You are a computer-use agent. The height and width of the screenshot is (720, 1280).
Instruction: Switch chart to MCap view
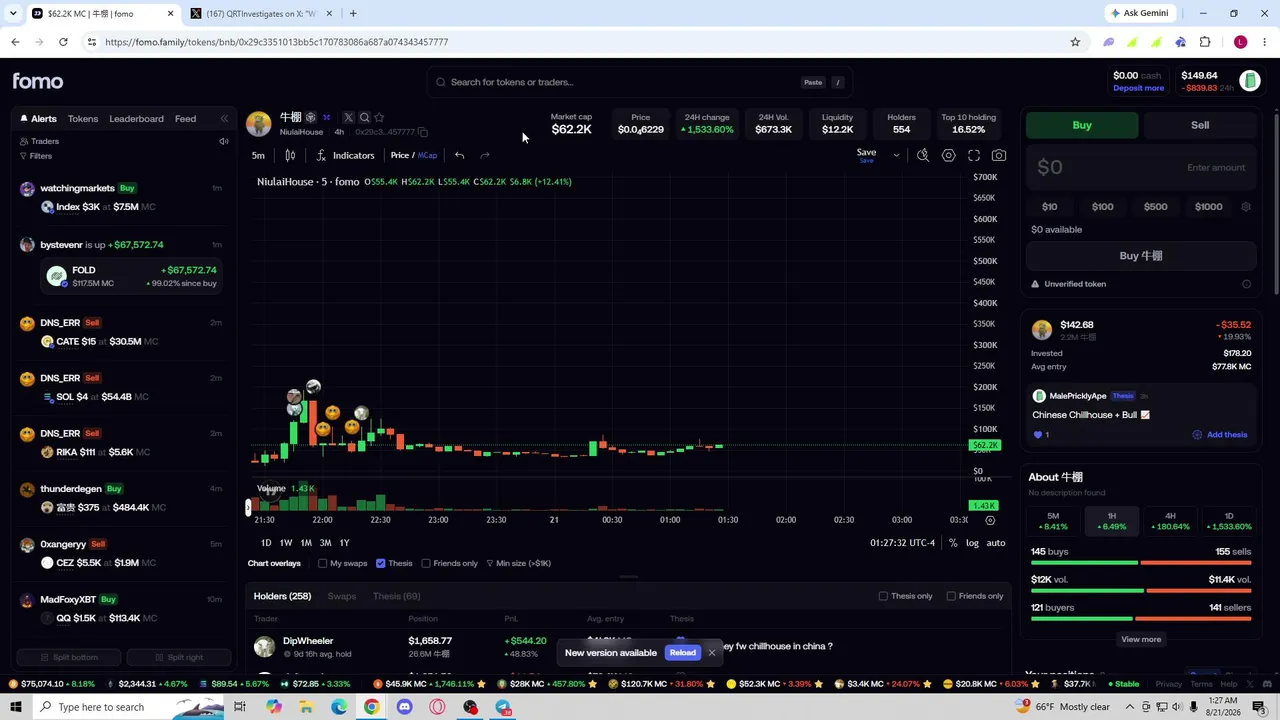tap(428, 156)
